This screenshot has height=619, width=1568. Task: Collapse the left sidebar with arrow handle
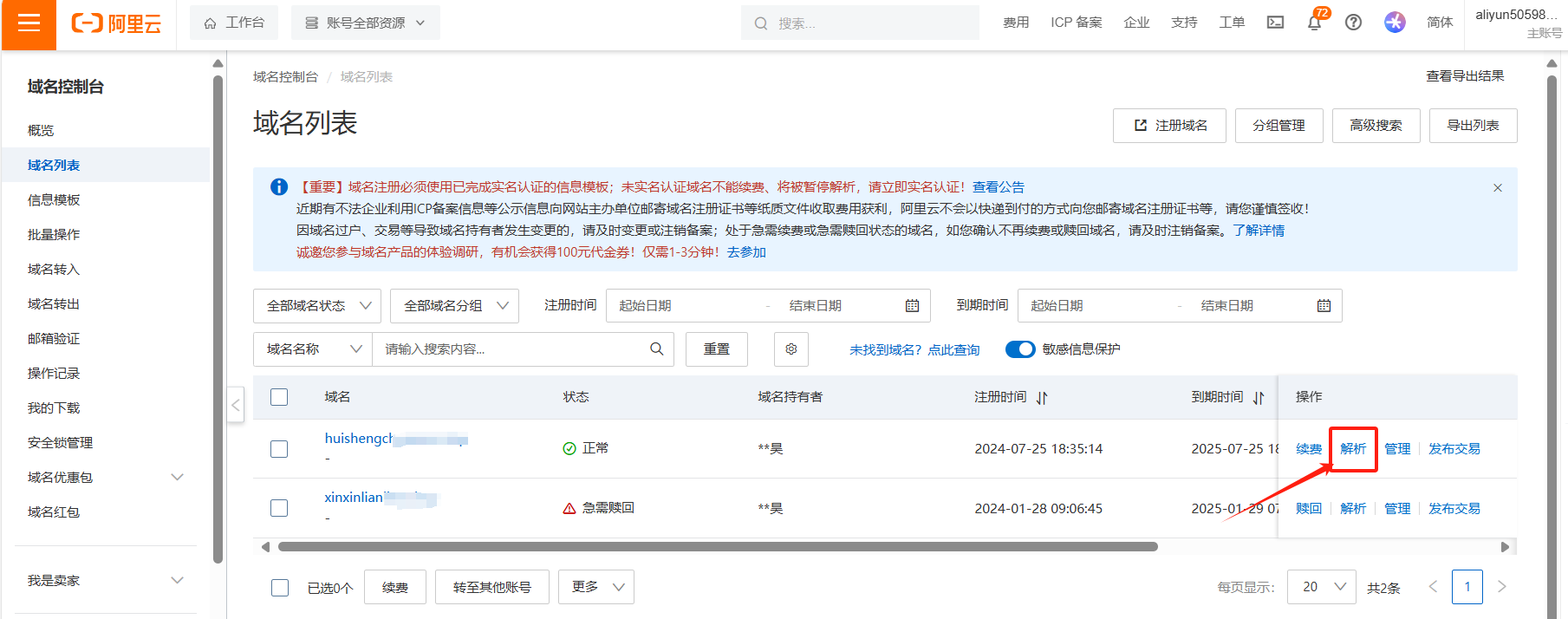[x=236, y=405]
